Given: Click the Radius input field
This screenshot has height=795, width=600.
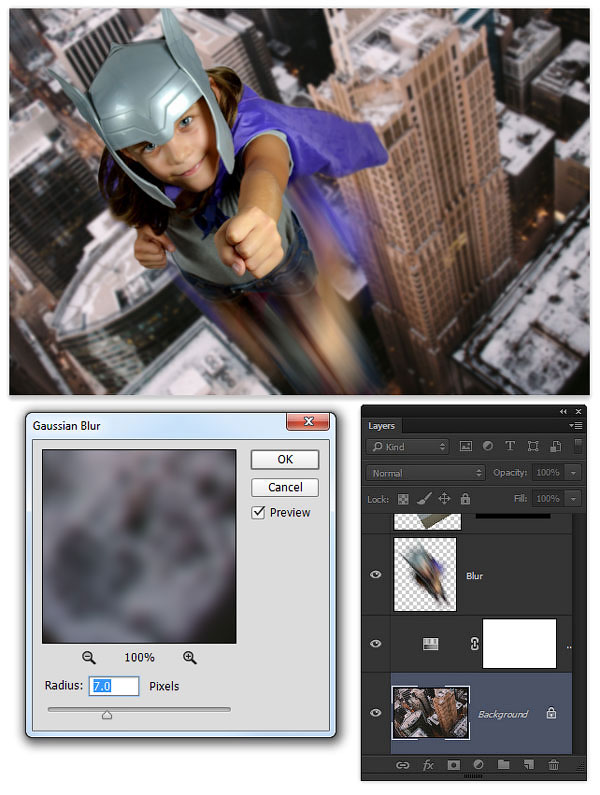Looking at the screenshot, I should [x=114, y=686].
